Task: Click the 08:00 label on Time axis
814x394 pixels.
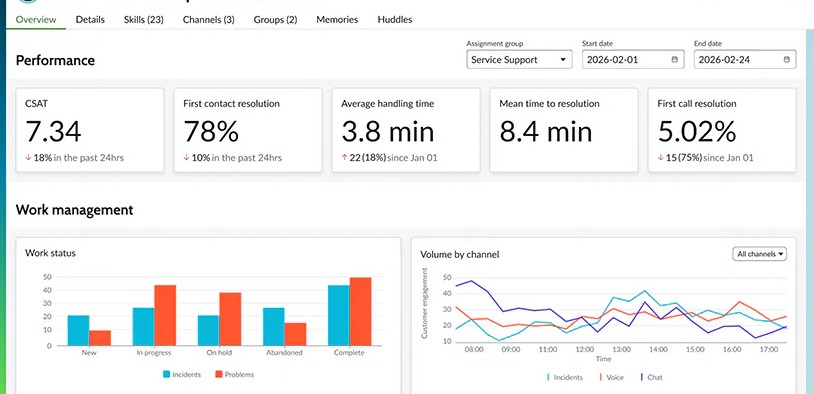Action: point(474,350)
